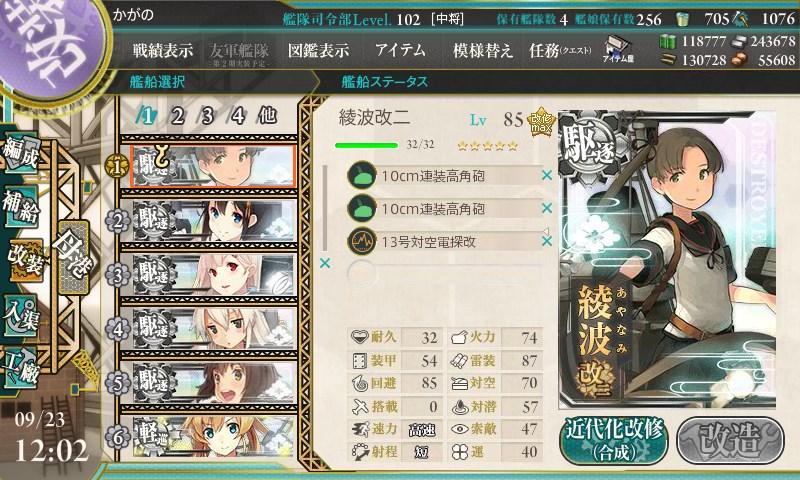Return to 母港 home port icon
800x480 pixels.
pos(74,257)
